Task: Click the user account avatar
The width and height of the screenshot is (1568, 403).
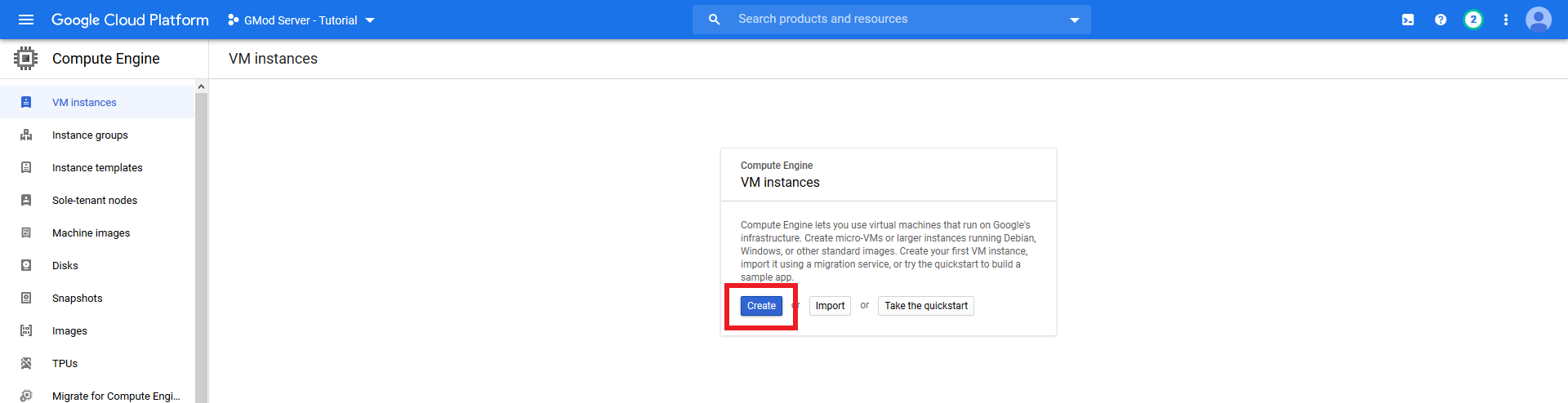Action: [1539, 20]
